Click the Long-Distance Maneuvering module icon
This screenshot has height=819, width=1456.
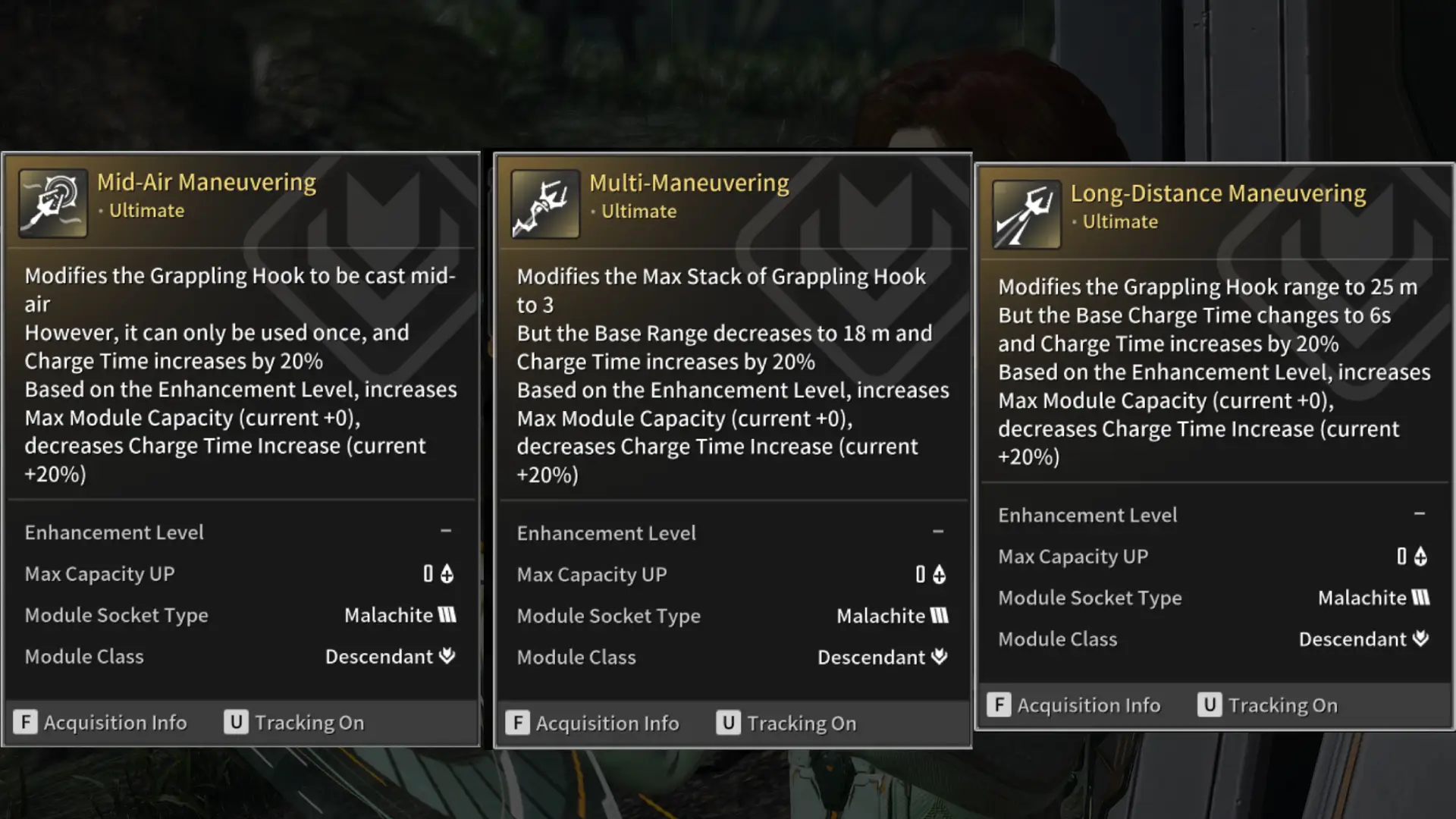pos(1026,215)
